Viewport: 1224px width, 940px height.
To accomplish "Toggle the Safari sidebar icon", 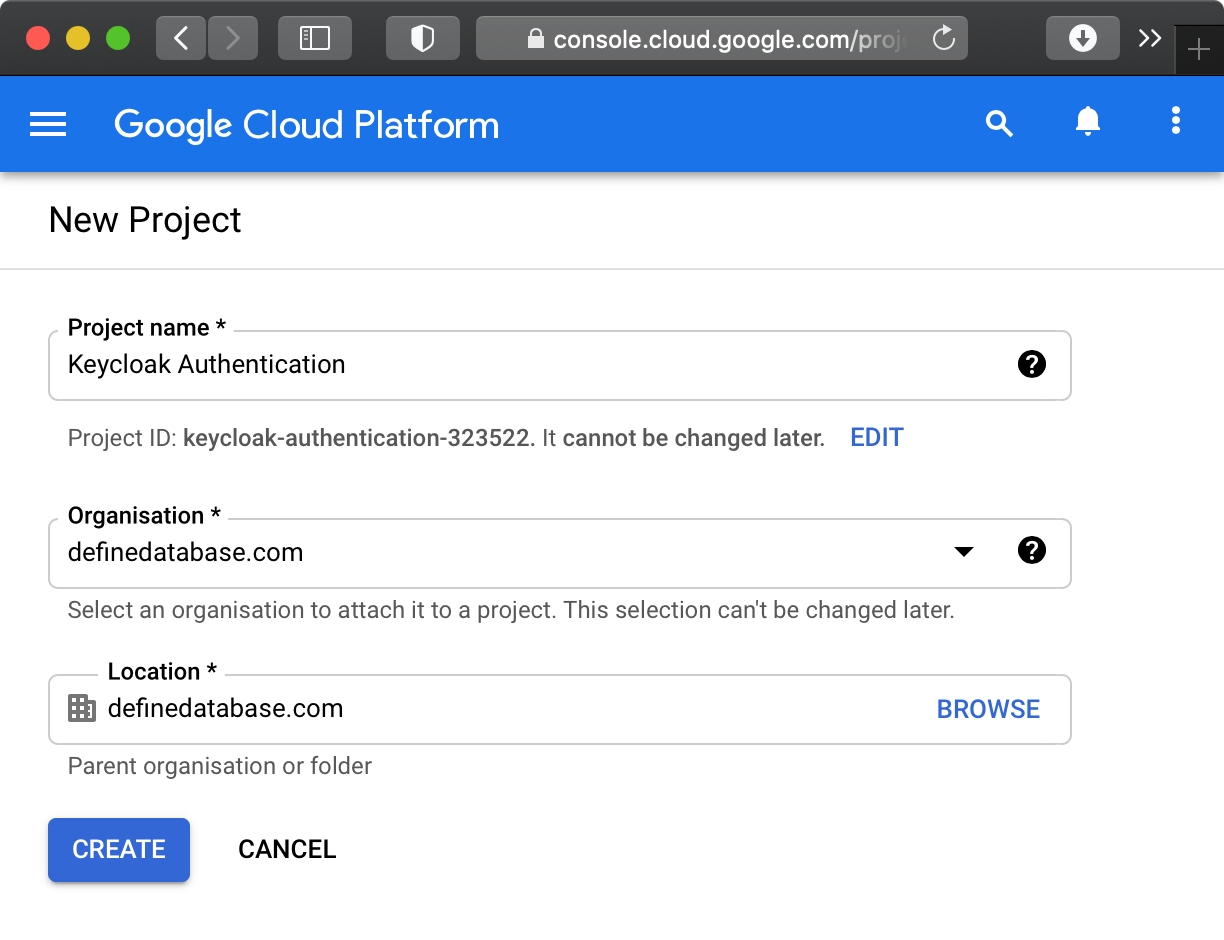I will (314, 37).
